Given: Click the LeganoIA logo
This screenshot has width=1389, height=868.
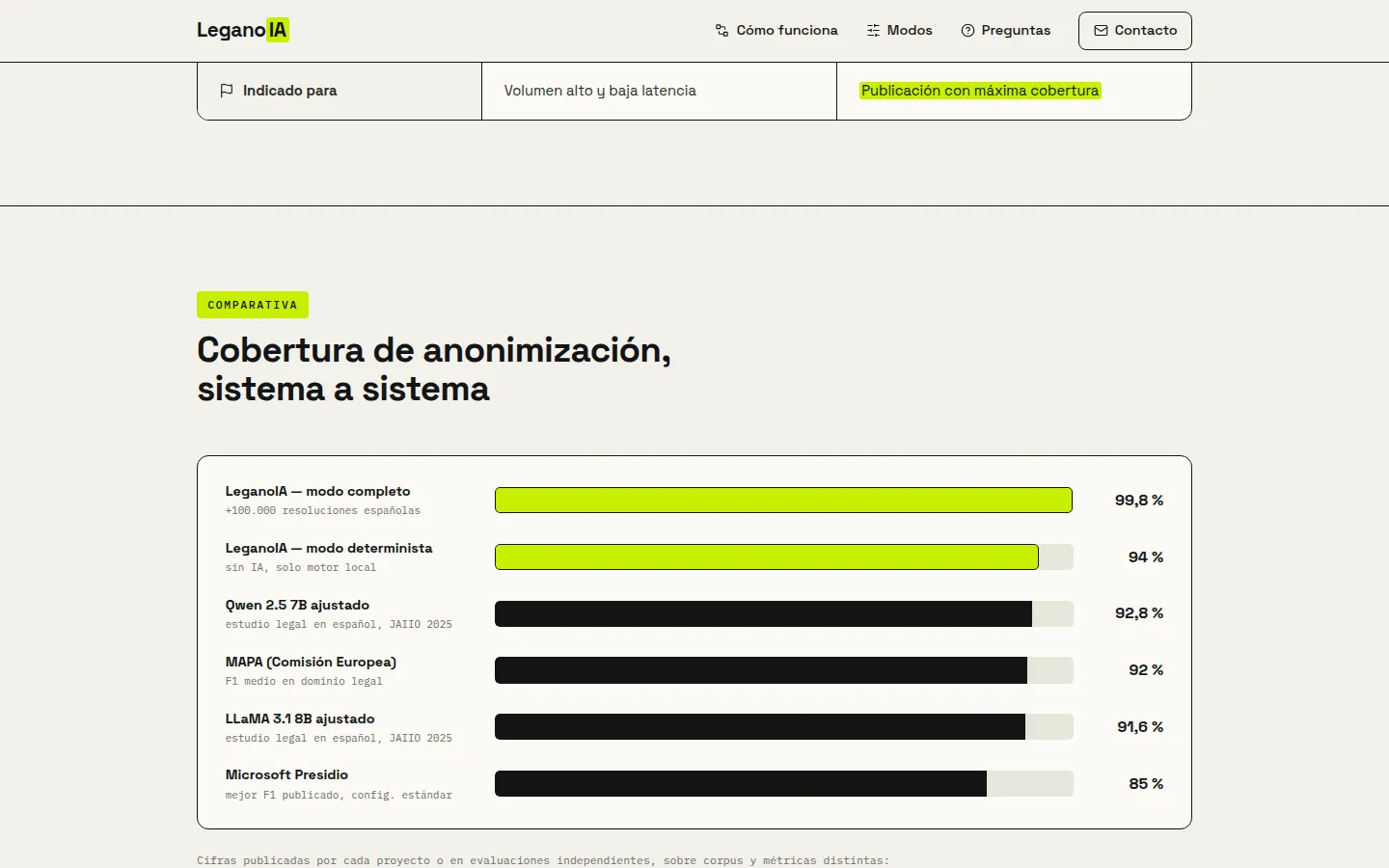Looking at the screenshot, I should tap(243, 30).
